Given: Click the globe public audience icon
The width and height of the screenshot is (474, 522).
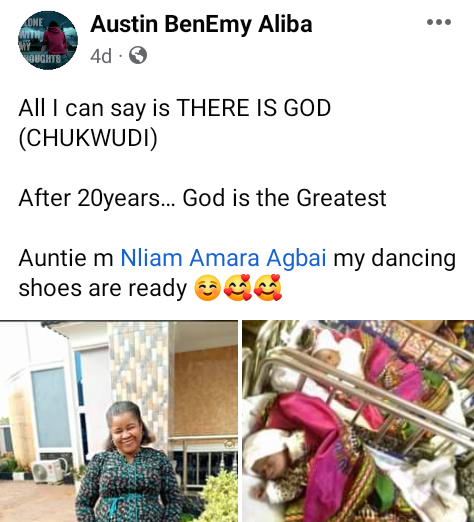Looking at the screenshot, I should click(x=138, y=55).
